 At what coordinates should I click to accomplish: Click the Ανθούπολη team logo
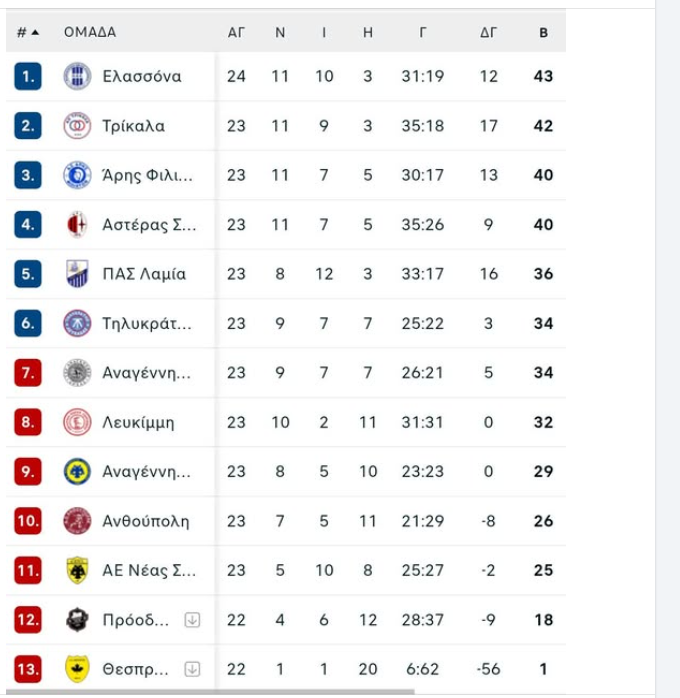click(x=77, y=521)
